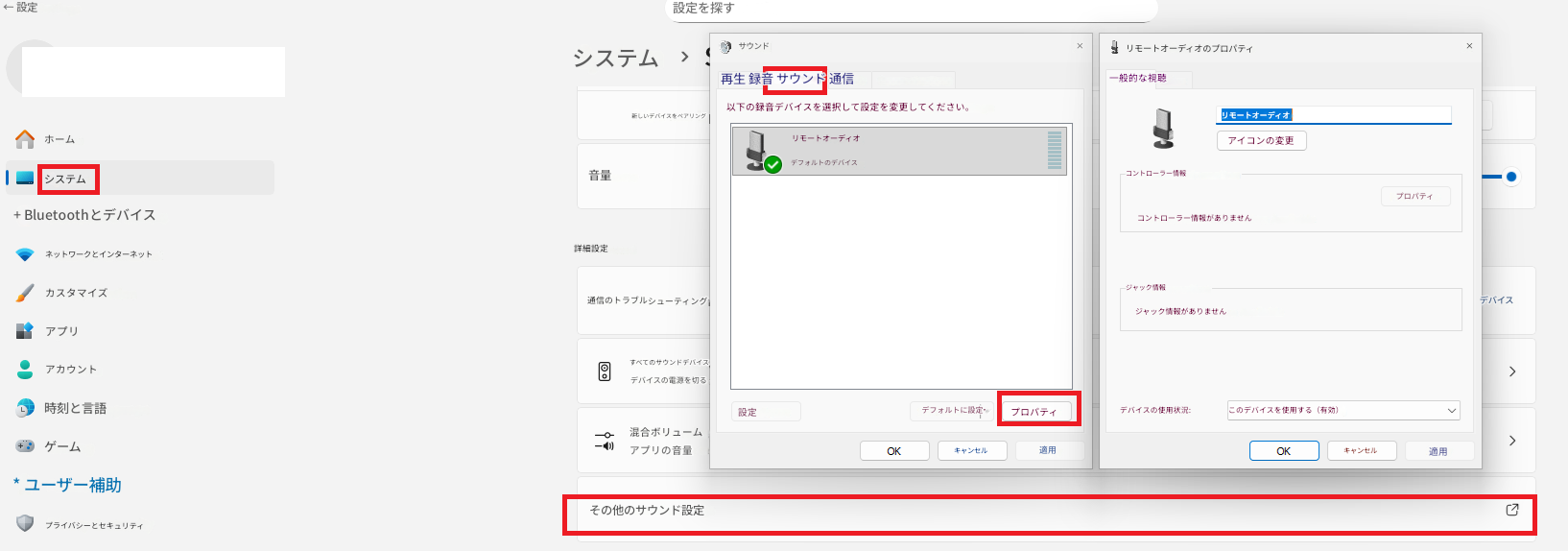Click the アカウント person icon
Viewport: 1568px width, 551px height.
pos(25,370)
